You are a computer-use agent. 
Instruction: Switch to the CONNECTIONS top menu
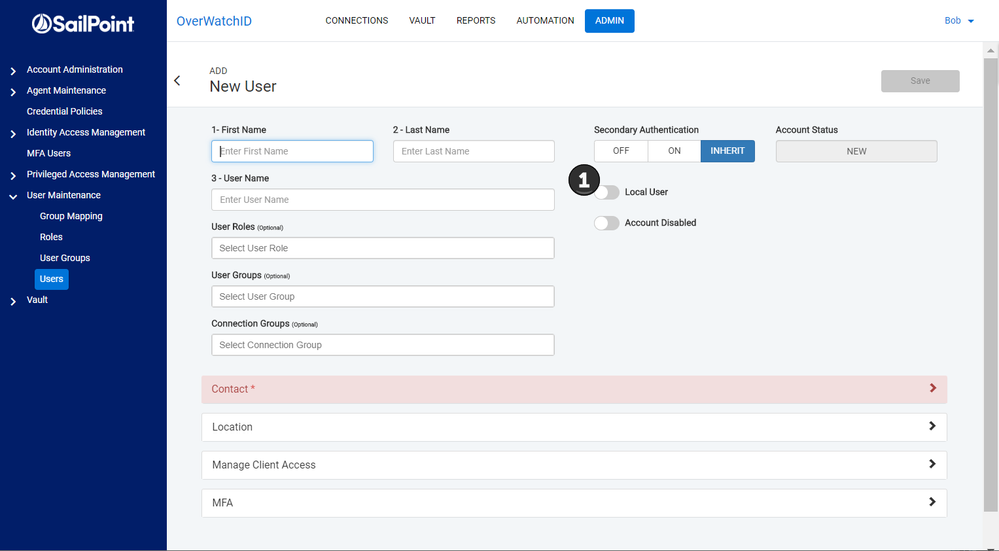coord(357,21)
